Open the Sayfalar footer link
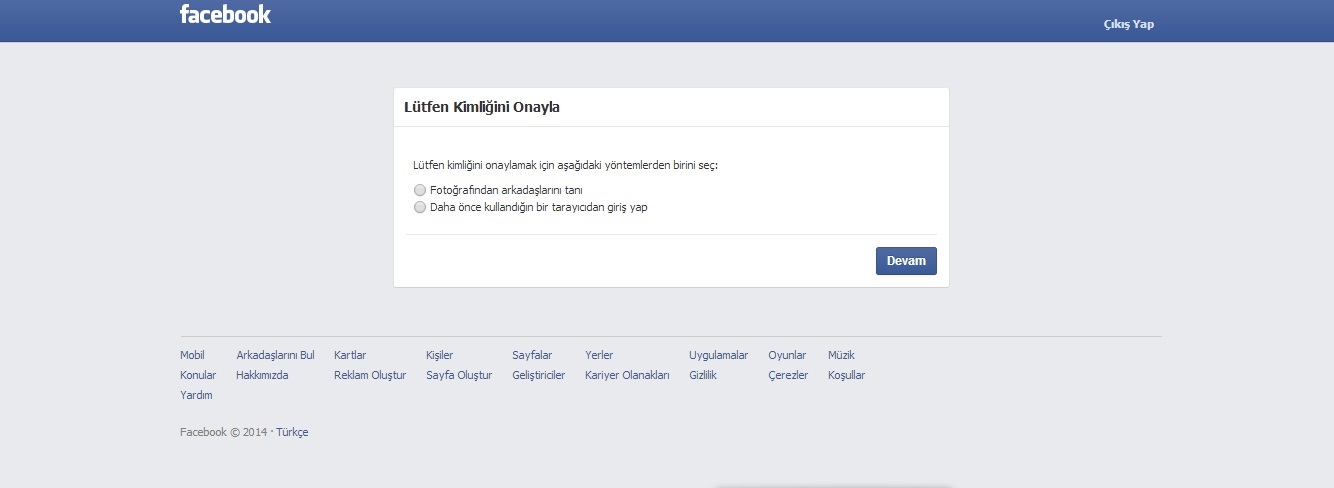Screen dimensions: 1334x488 point(532,355)
